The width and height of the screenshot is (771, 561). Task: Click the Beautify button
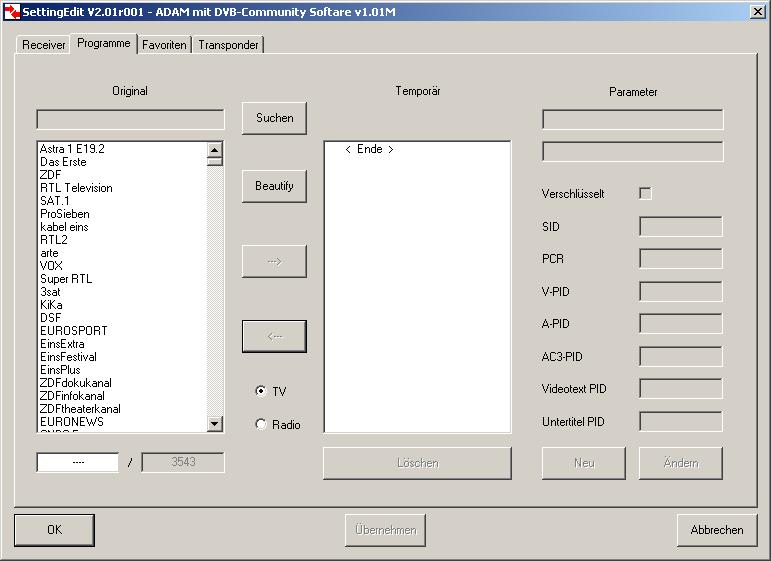point(274,186)
